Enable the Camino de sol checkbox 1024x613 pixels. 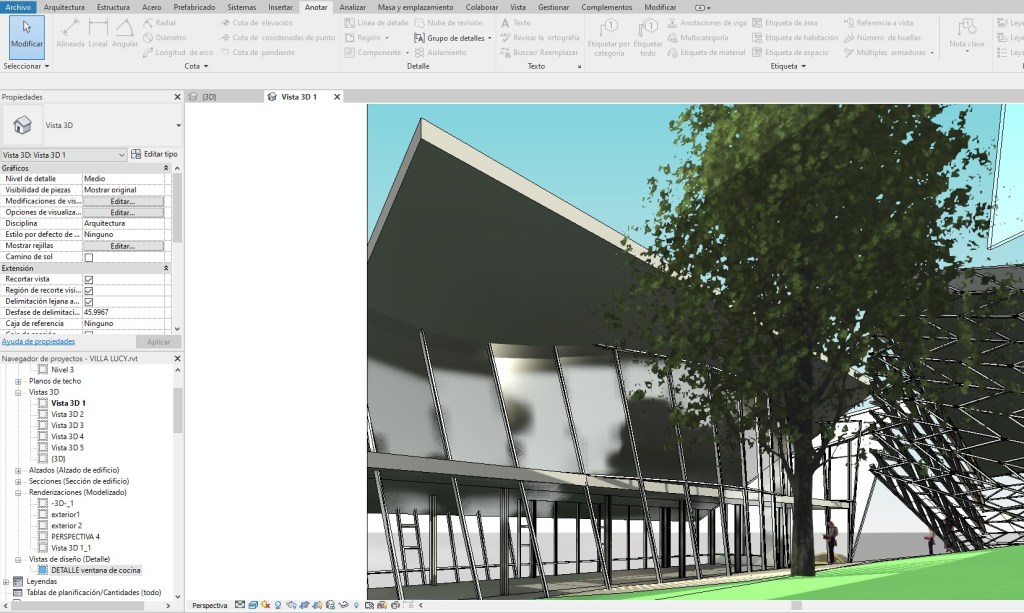click(89, 257)
